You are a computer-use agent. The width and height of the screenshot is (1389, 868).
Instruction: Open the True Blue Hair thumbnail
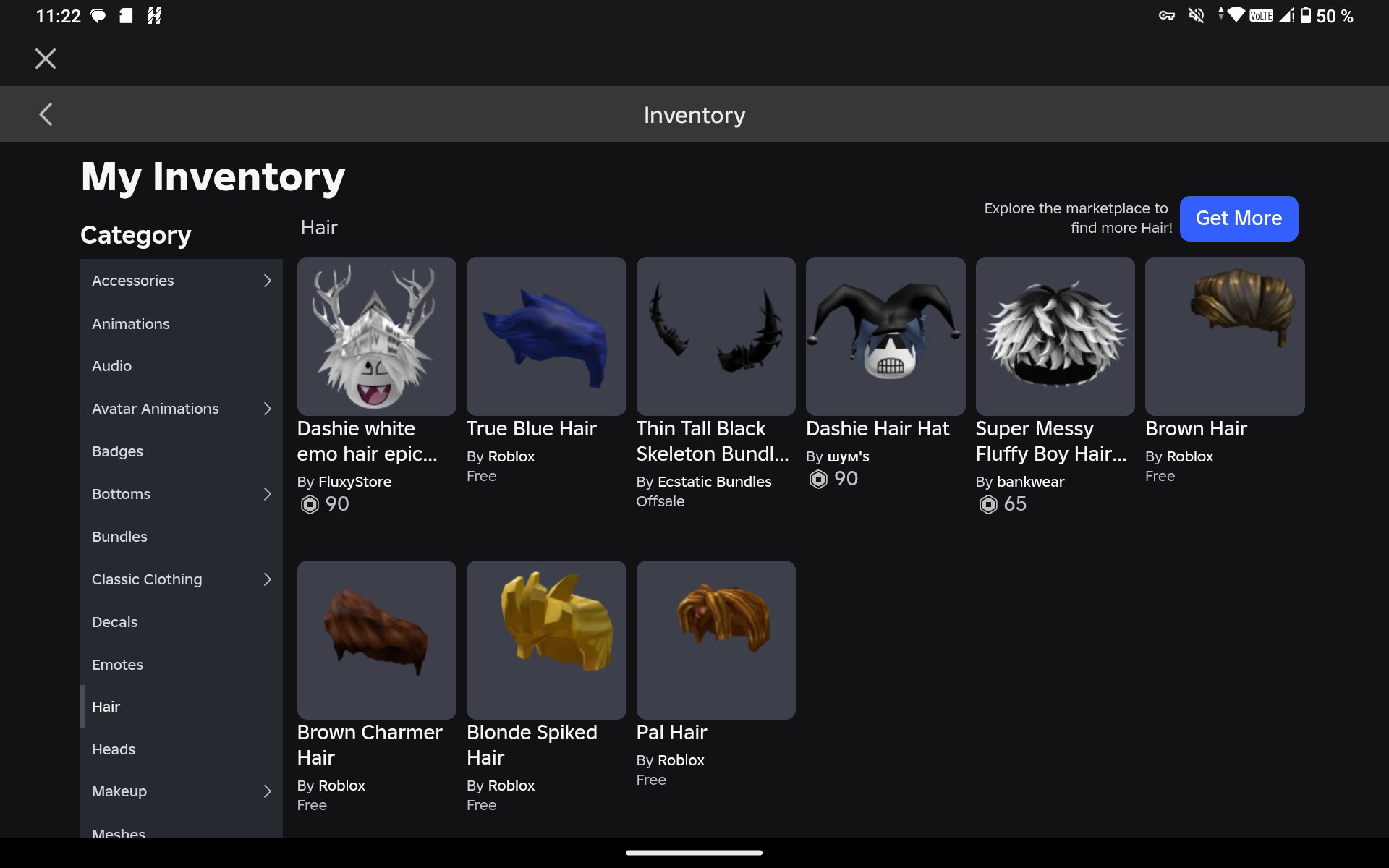click(x=546, y=336)
